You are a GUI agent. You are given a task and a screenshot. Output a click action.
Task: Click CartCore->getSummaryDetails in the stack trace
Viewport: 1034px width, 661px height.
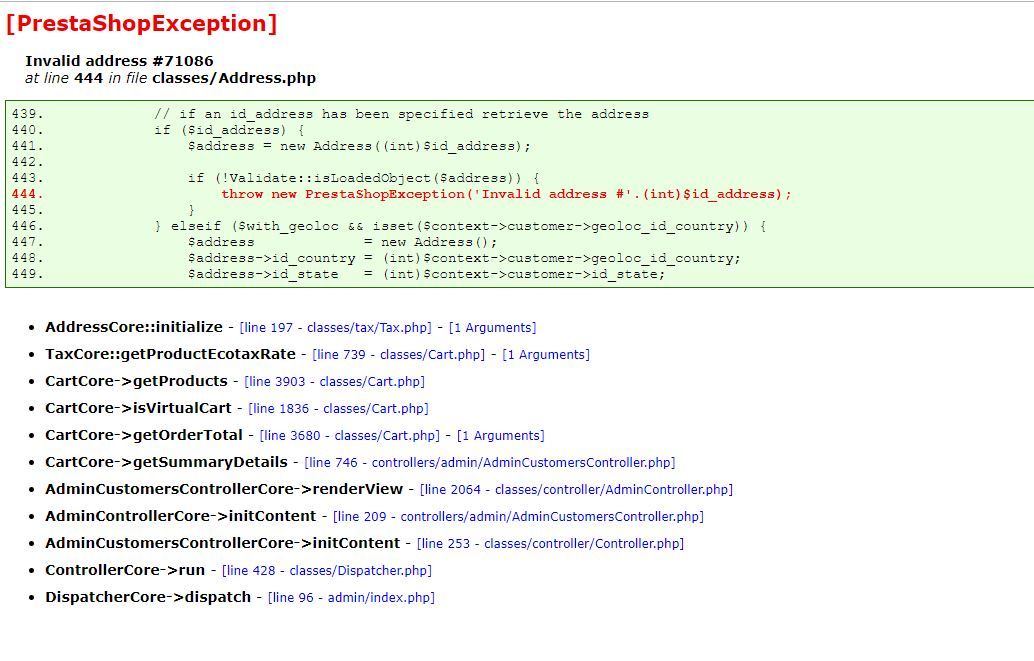coord(166,463)
